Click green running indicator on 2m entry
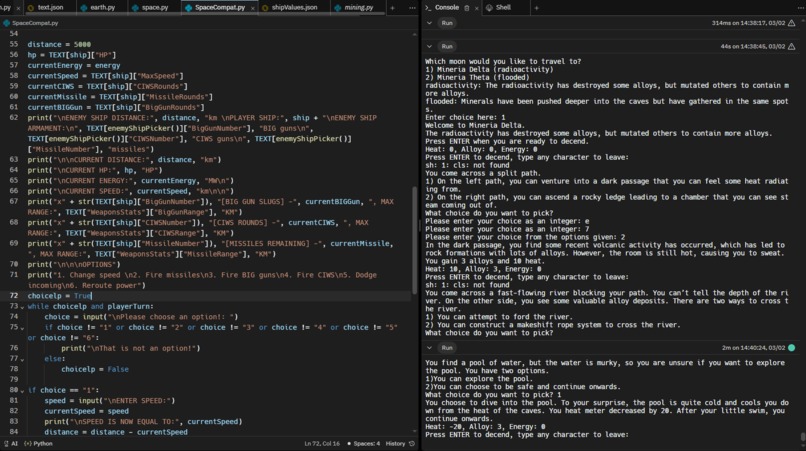 click(x=792, y=348)
